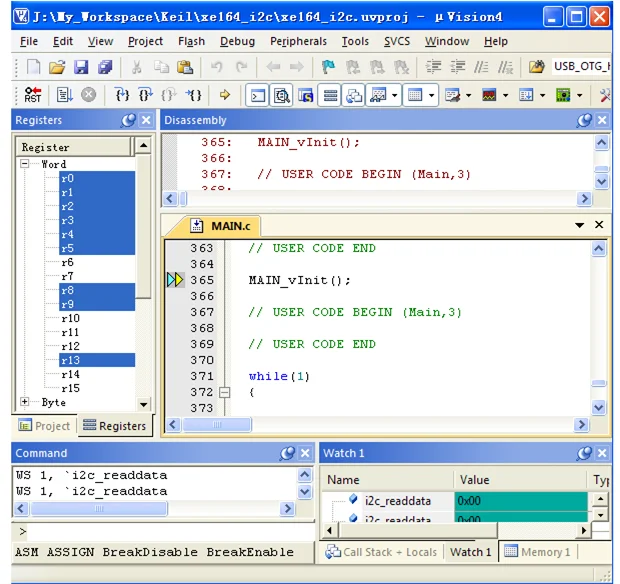Open the Watch windows dropdown arrow
The width and height of the screenshot is (620, 584).
point(395,95)
